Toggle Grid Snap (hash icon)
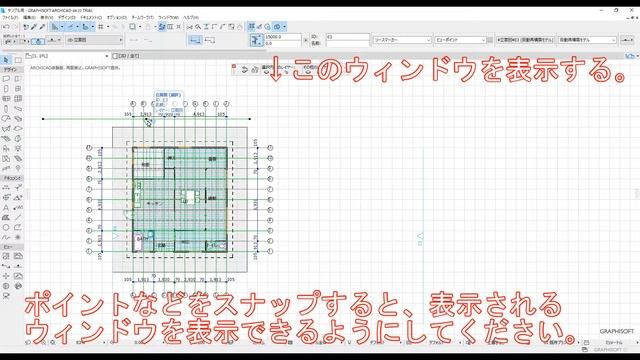 coord(100,27)
